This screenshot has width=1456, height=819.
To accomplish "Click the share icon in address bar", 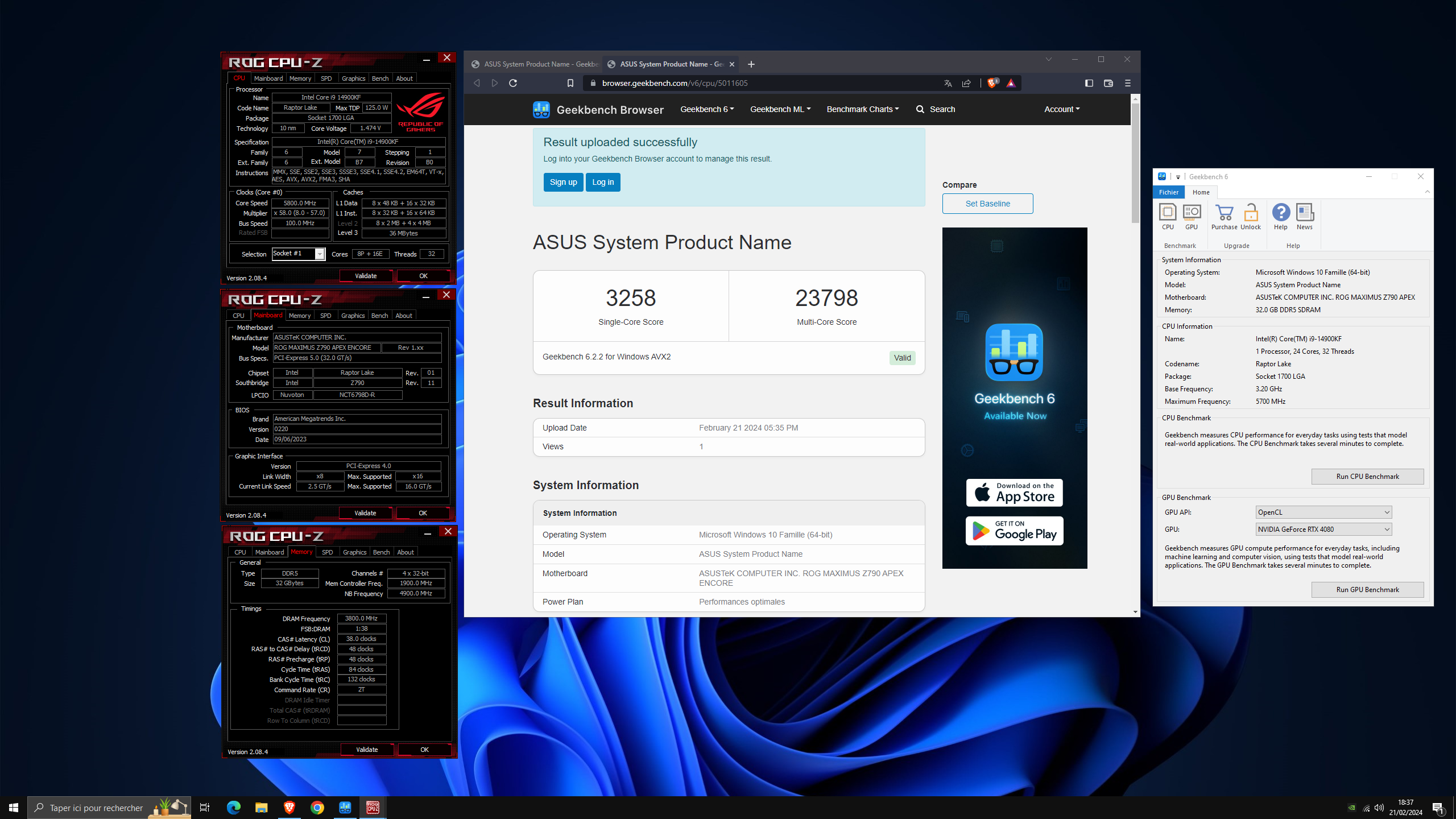I will tap(966, 83).
